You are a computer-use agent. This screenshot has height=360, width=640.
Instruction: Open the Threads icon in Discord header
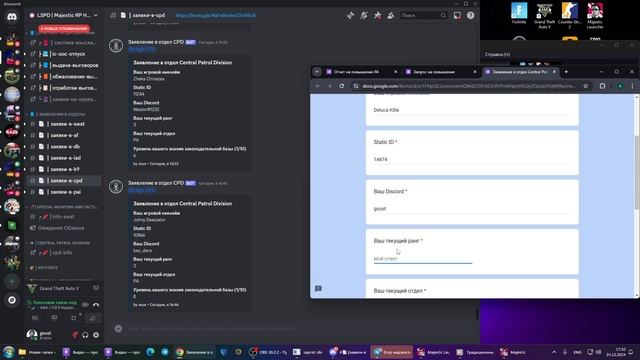(x=351, y=16)
